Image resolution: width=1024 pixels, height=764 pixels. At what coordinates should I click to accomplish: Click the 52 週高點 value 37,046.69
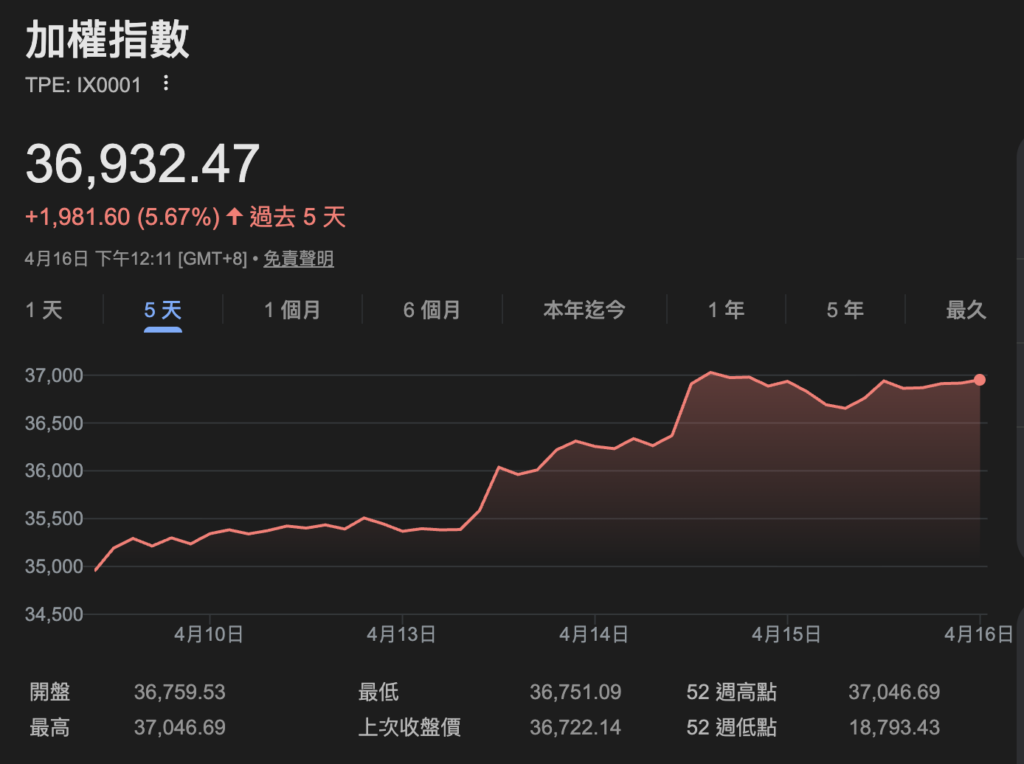click(x=894, y=692)
